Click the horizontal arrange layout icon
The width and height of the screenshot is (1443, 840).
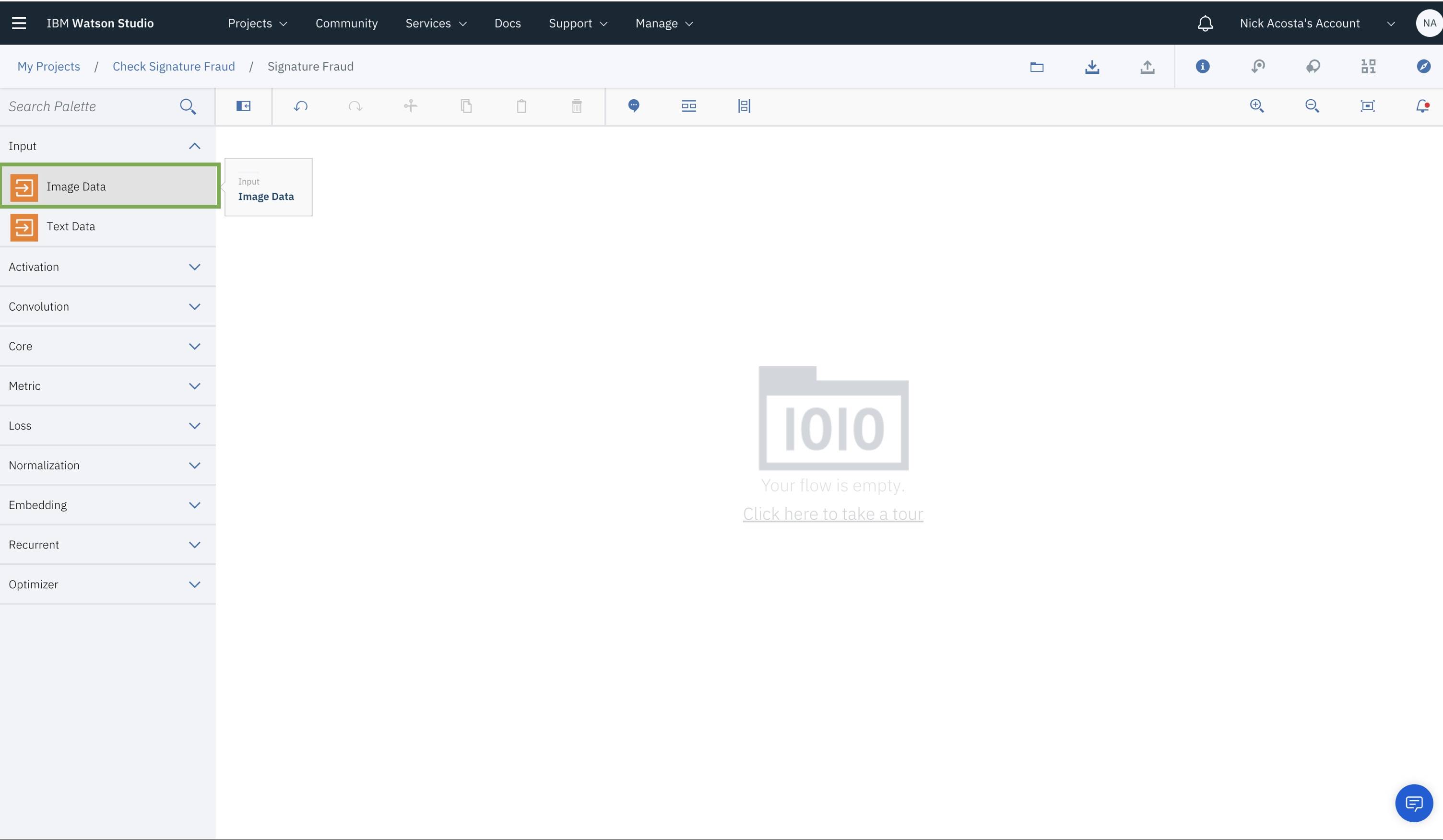[x=689, y=106]
